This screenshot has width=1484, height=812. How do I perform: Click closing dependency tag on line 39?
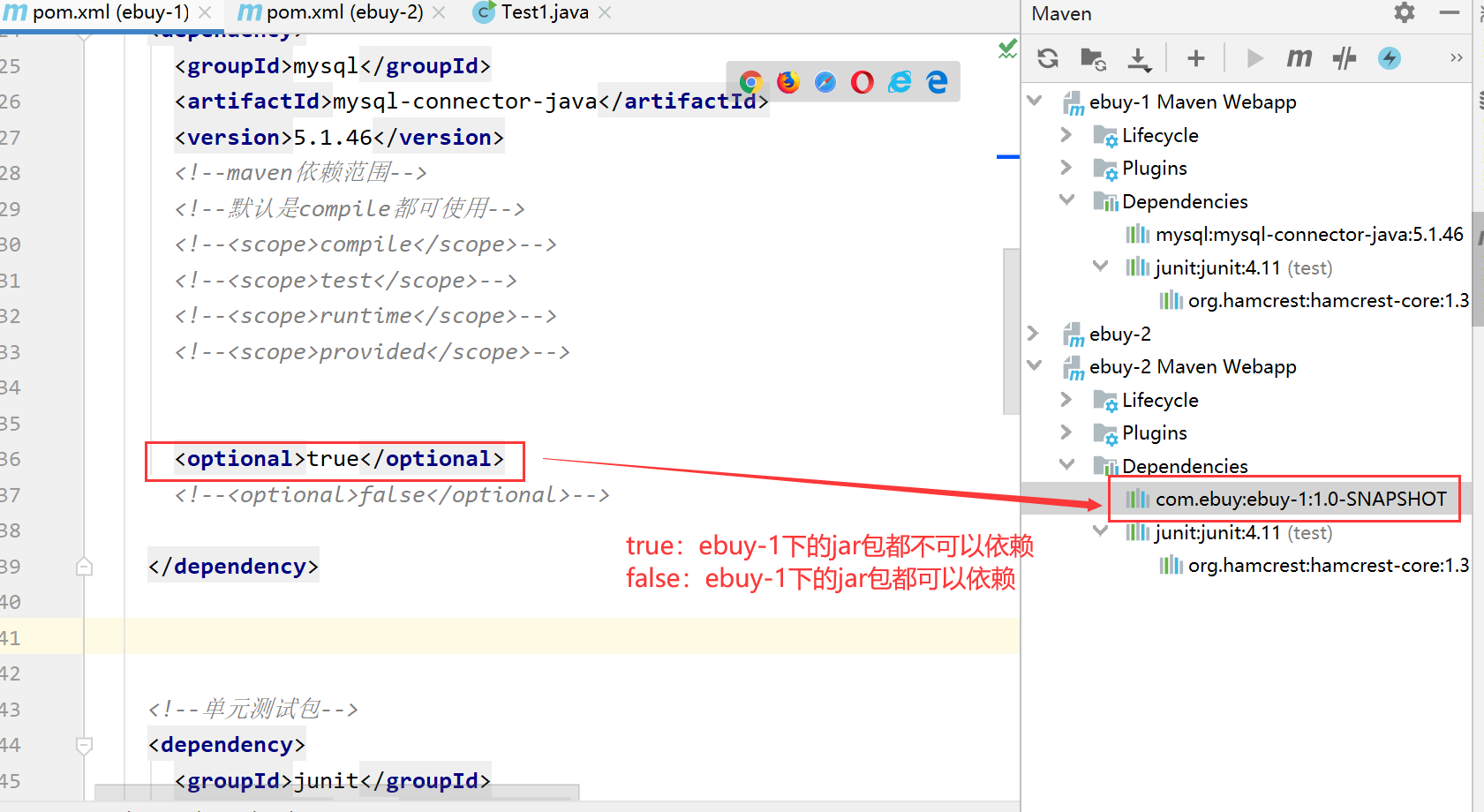[x=233, y=567]
